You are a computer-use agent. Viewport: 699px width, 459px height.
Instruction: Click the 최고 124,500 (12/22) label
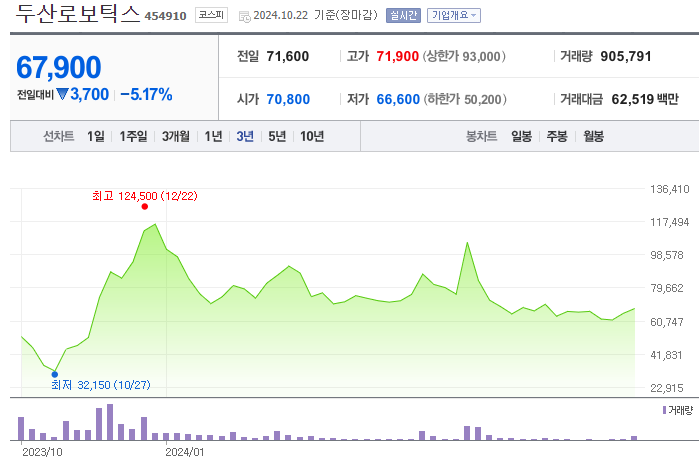pyautogui.click(x=145, y=196)
